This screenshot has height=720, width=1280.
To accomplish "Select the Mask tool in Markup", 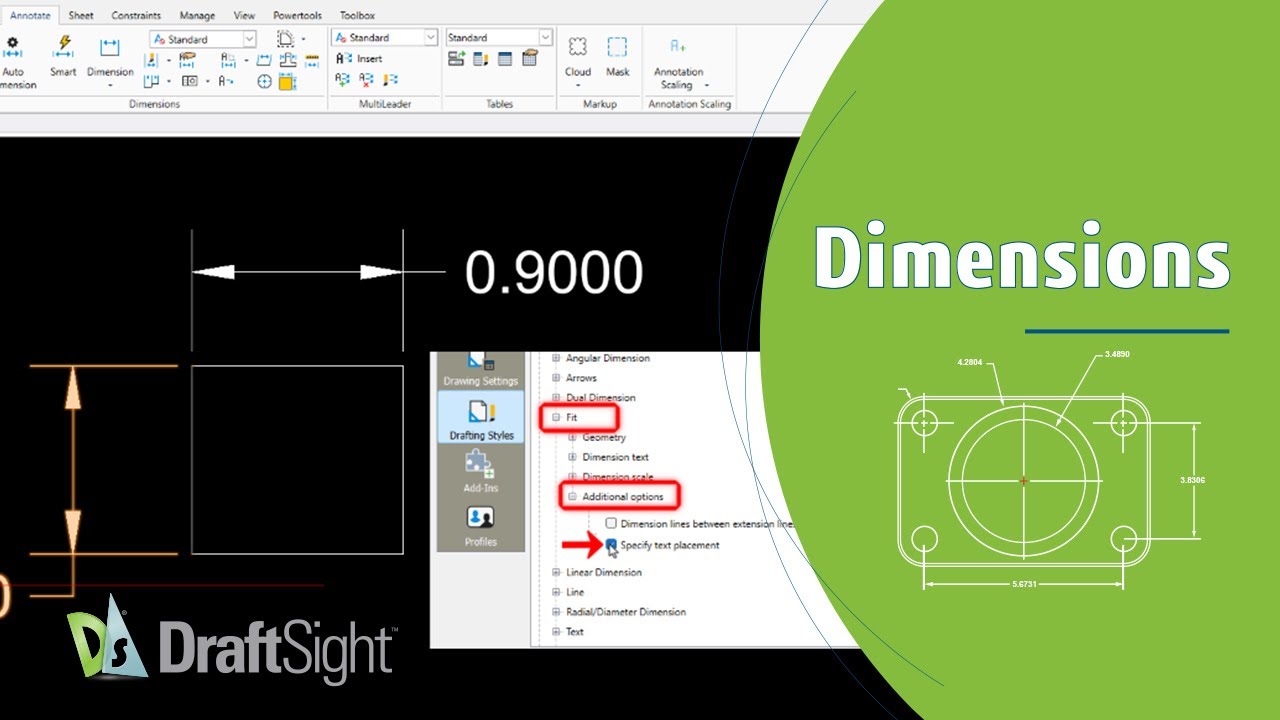I will click(x=618, y=56).
